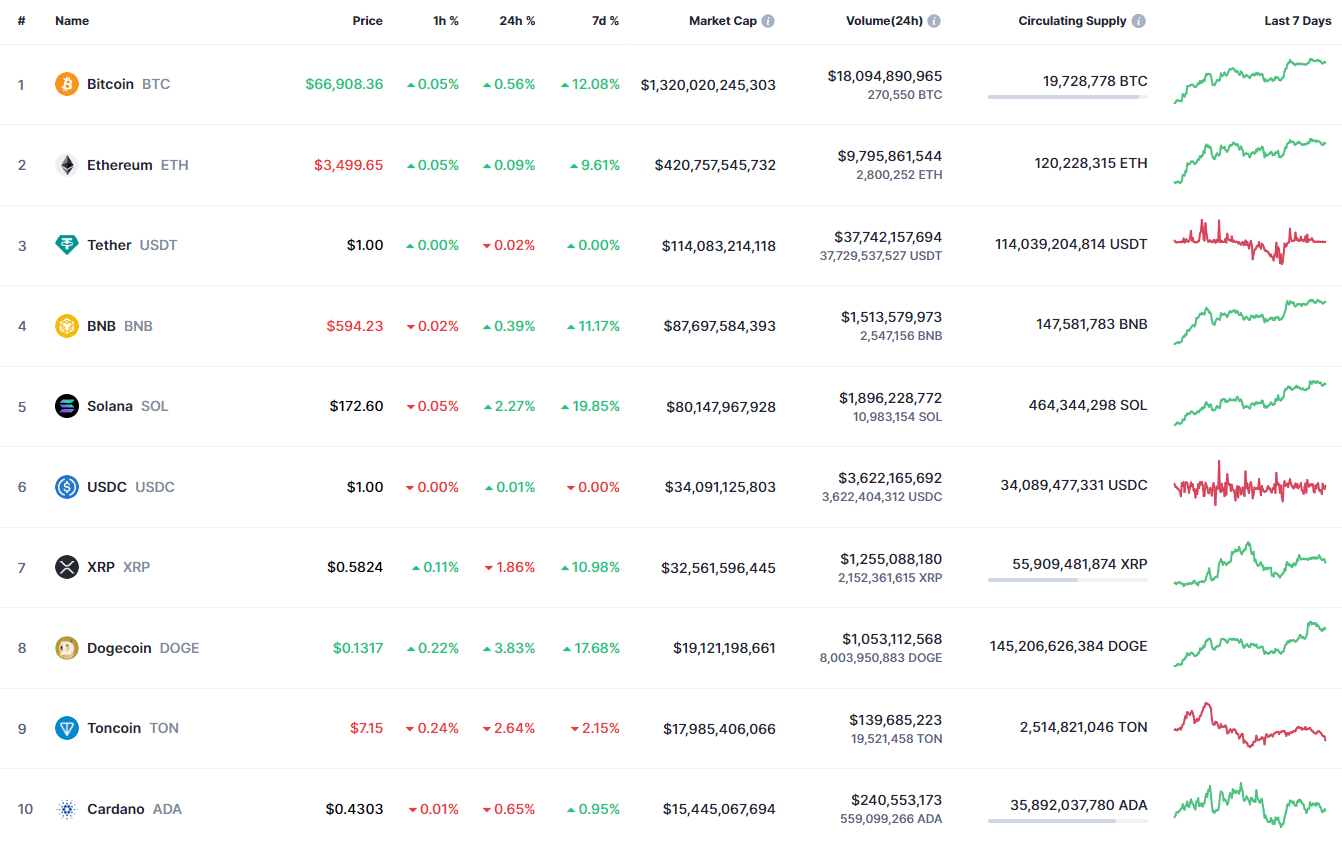Viewport: 1342px width, 842px height.
Task: Click the Last 7 Days column header
Action: pos(1297,20)
